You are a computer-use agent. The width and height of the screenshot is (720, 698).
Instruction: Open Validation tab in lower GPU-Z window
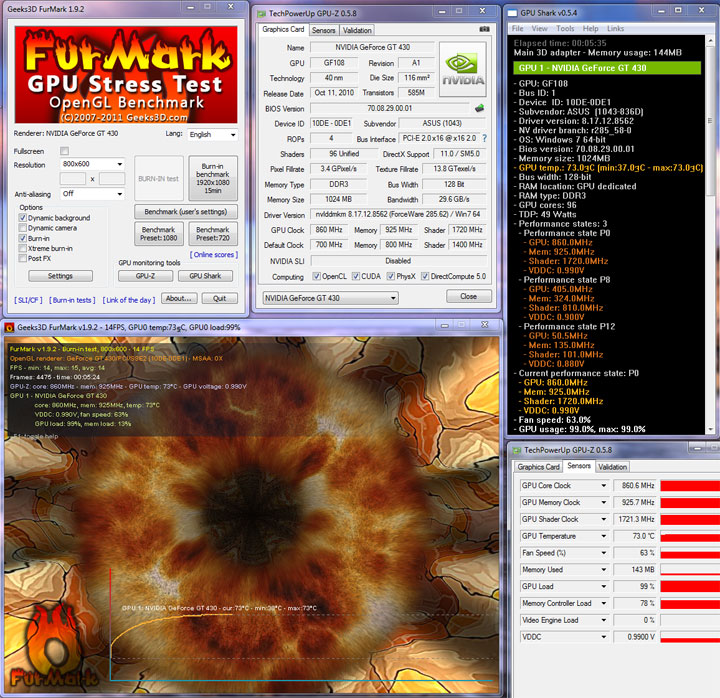coord(612,467)
